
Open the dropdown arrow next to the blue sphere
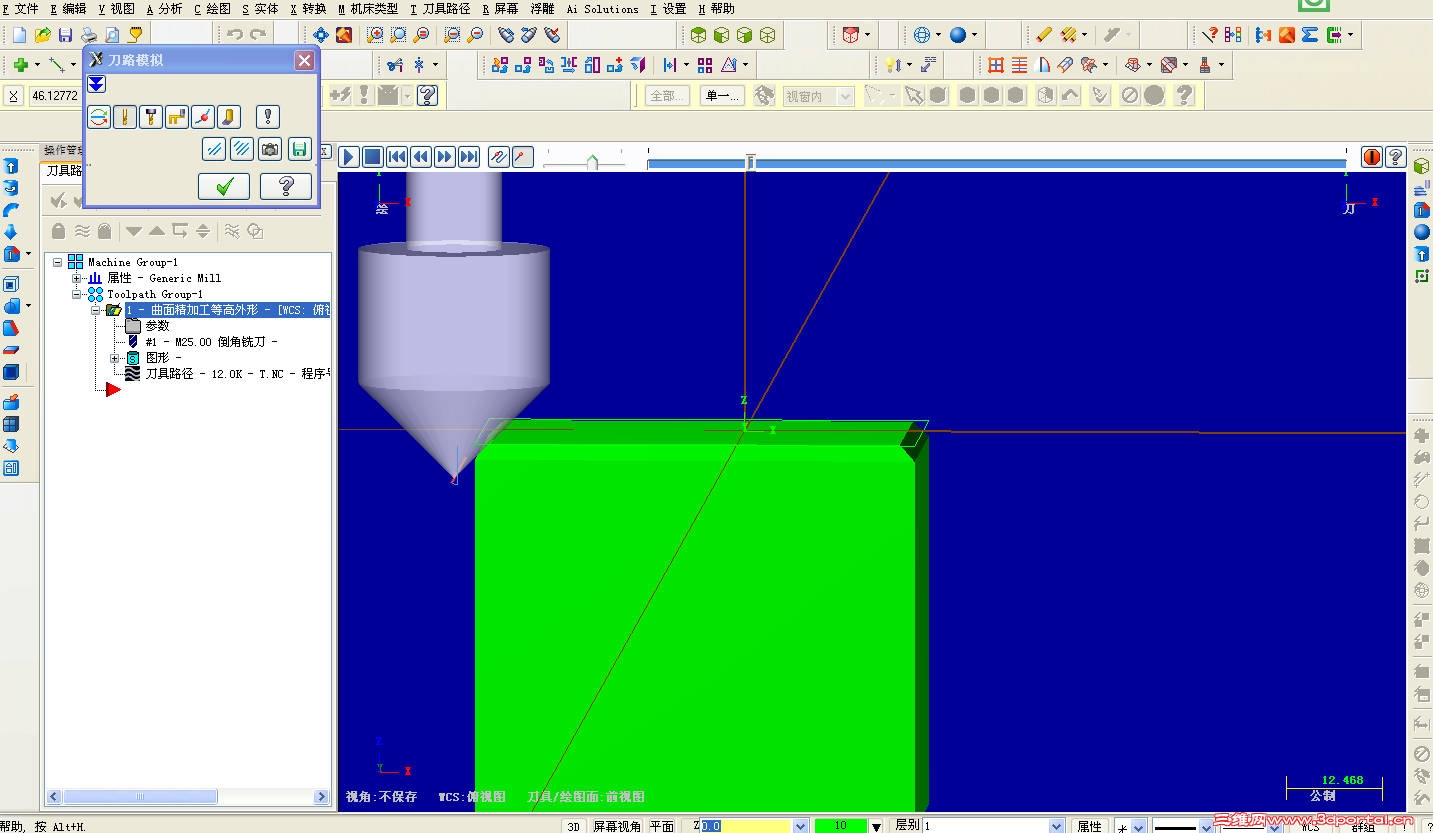pyautogui.click(x=975, y=35)
